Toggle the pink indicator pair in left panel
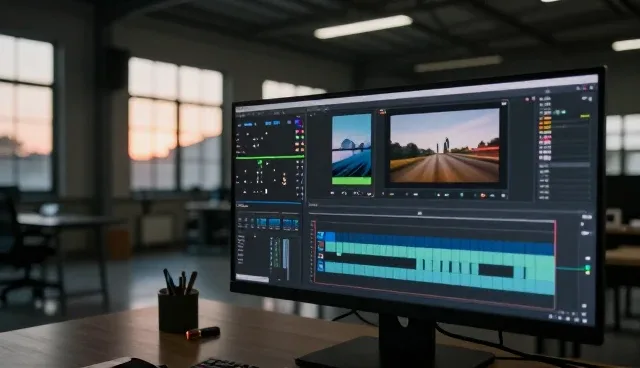 click(x=300, y=132)
